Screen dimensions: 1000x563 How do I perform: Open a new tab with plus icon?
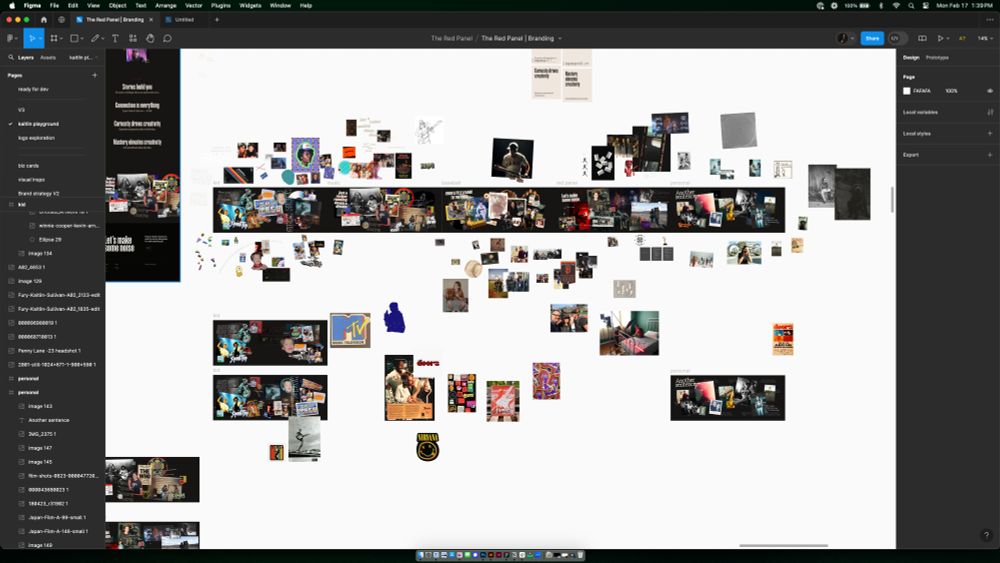click(217, 20)
